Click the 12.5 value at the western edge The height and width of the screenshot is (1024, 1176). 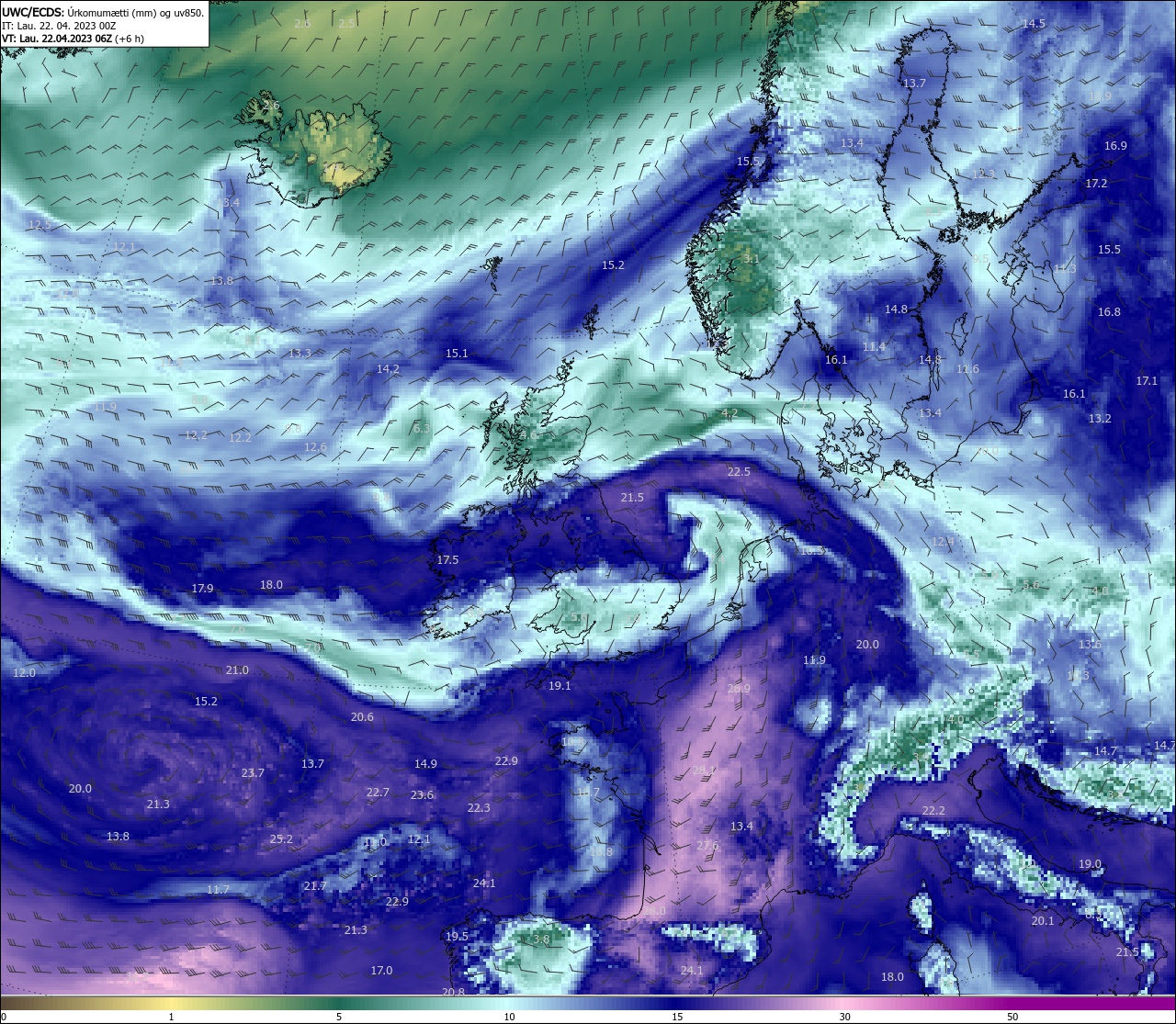coord(39,225)
